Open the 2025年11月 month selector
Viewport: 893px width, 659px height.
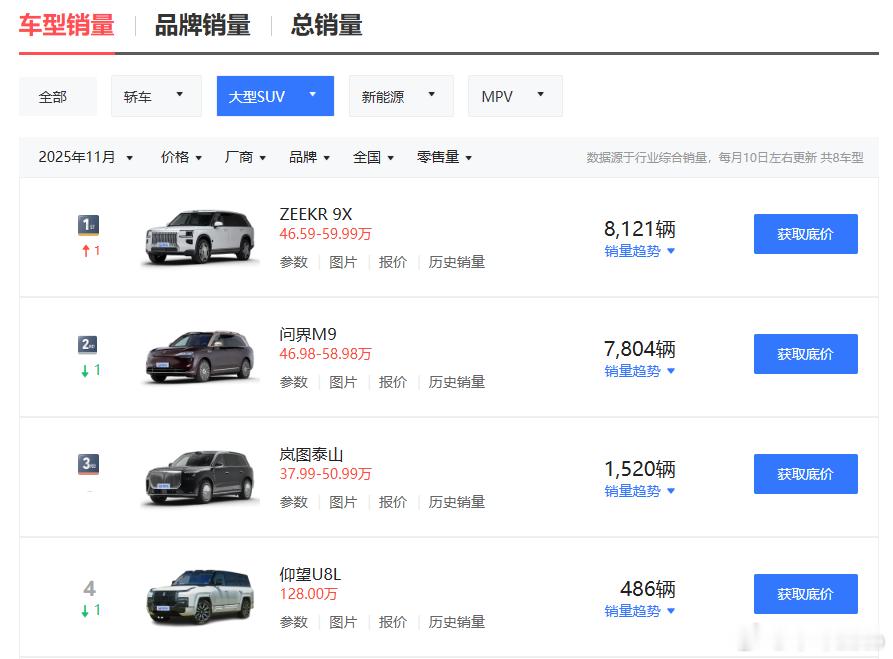tap(85, 157)
